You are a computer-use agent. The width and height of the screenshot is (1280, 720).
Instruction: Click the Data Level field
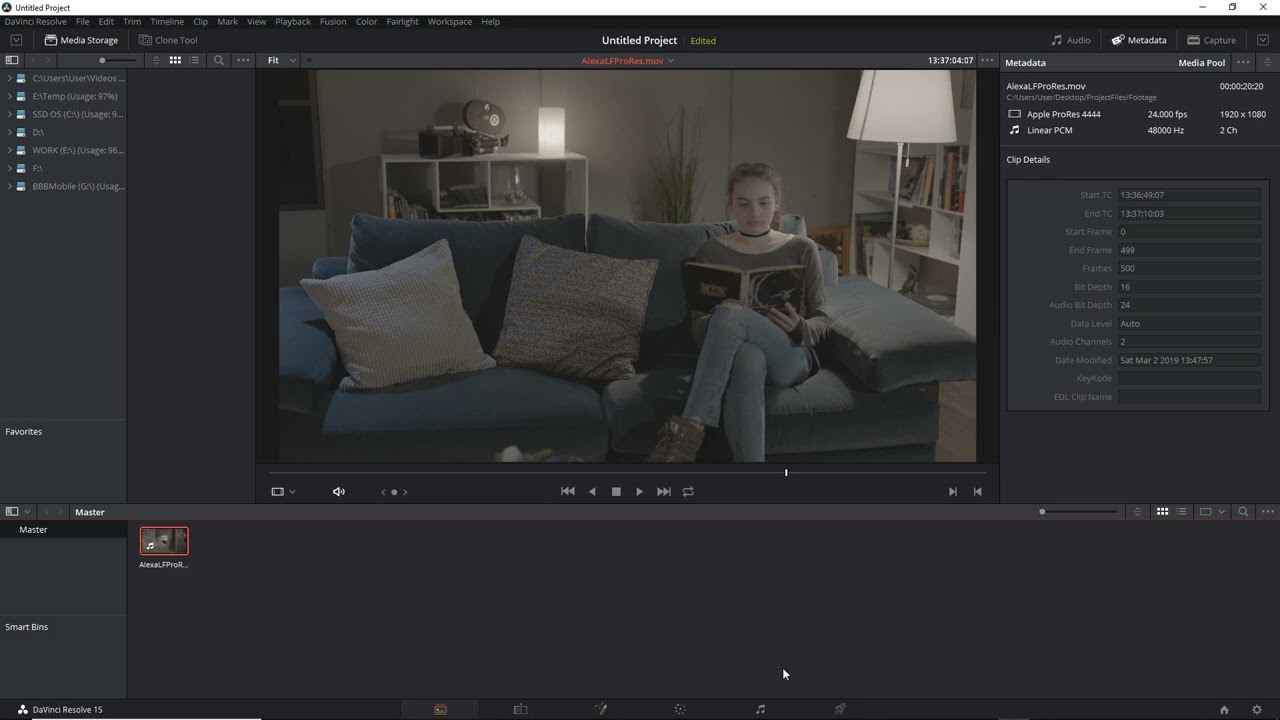coord(1189,323)
